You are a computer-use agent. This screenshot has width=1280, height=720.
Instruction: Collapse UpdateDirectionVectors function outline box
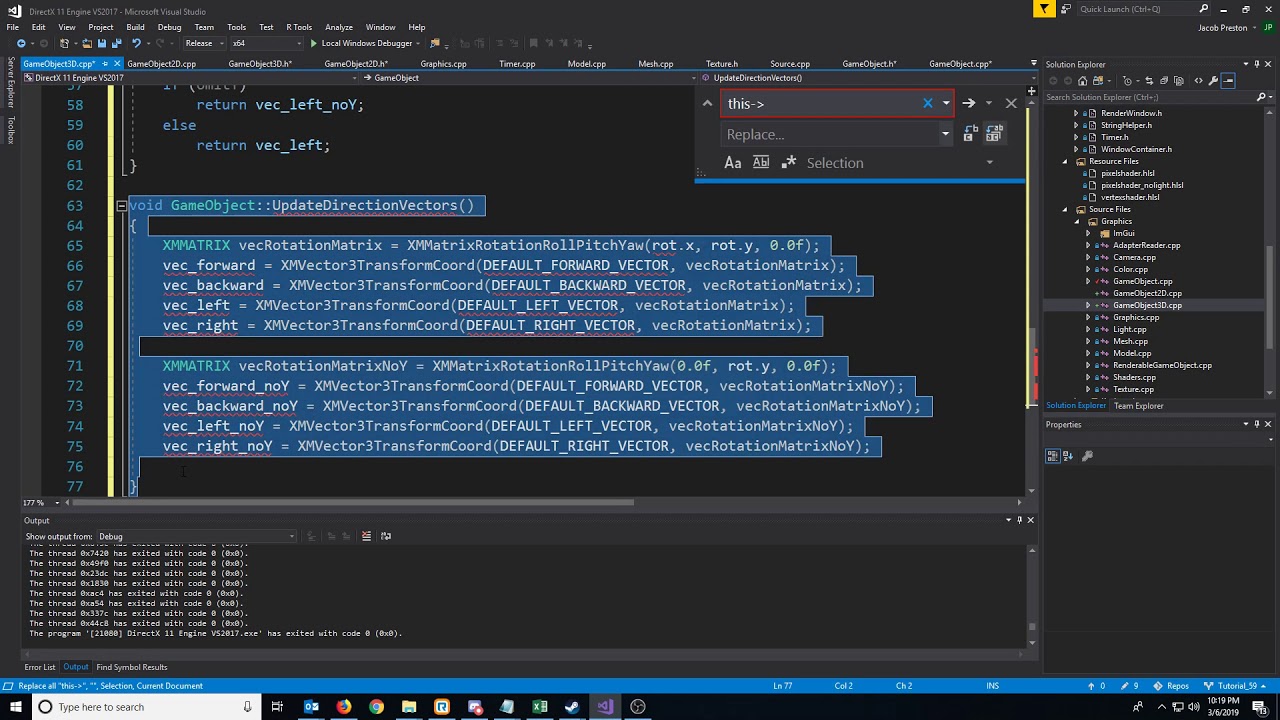point(121,206)
